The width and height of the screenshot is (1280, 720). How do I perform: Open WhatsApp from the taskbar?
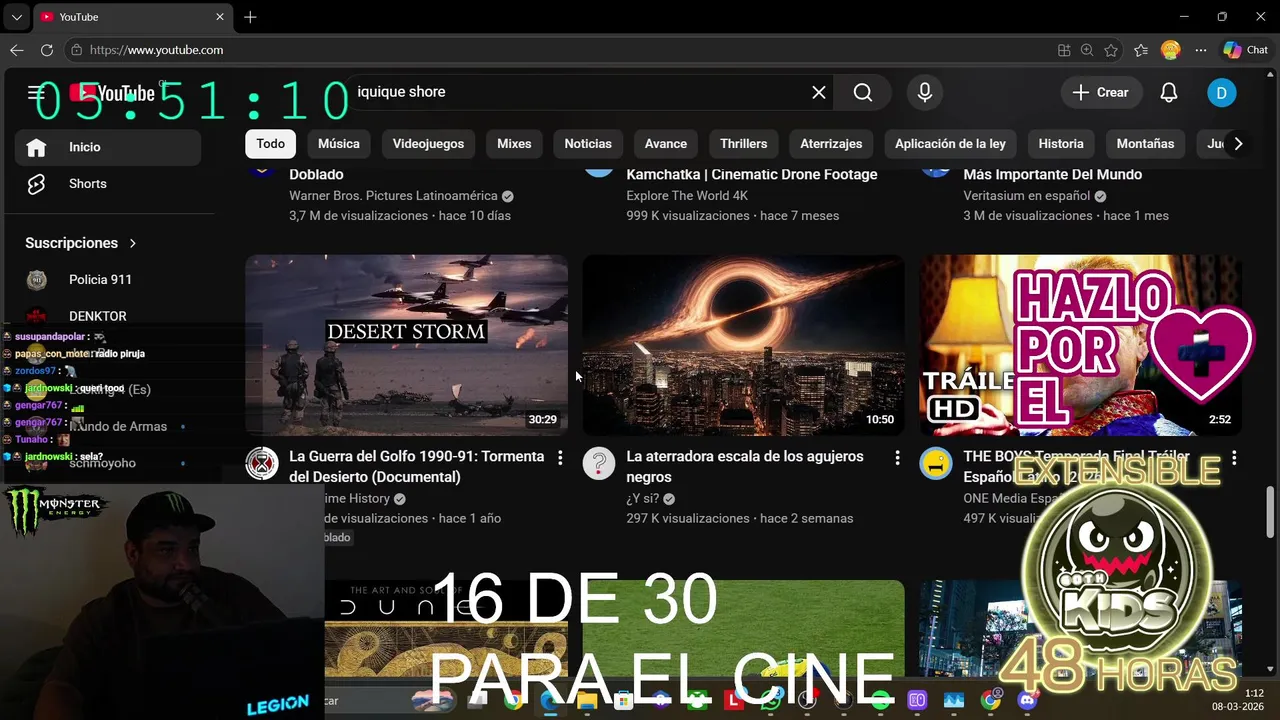(770, 700)
